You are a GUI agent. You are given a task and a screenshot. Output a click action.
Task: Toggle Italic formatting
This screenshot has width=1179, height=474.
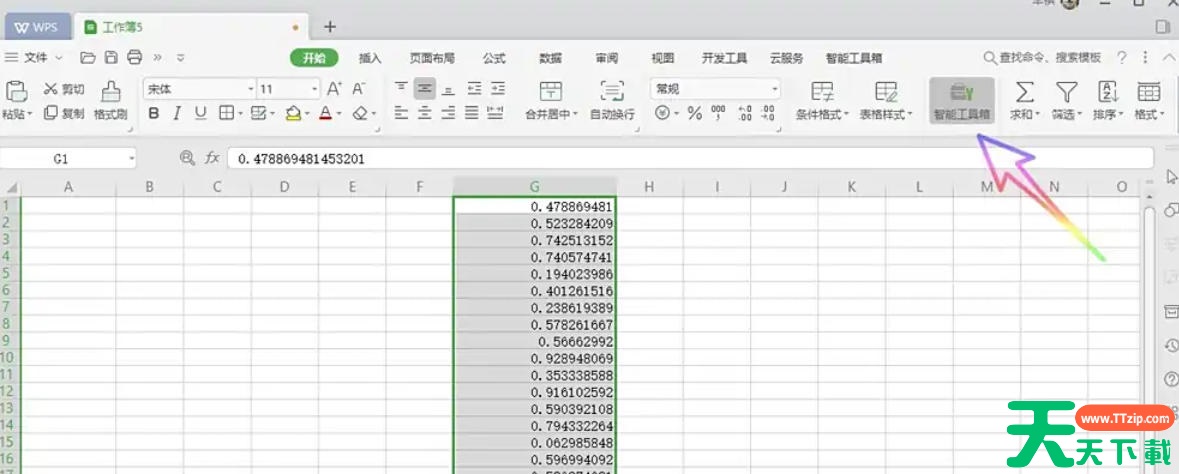point(177,113)
